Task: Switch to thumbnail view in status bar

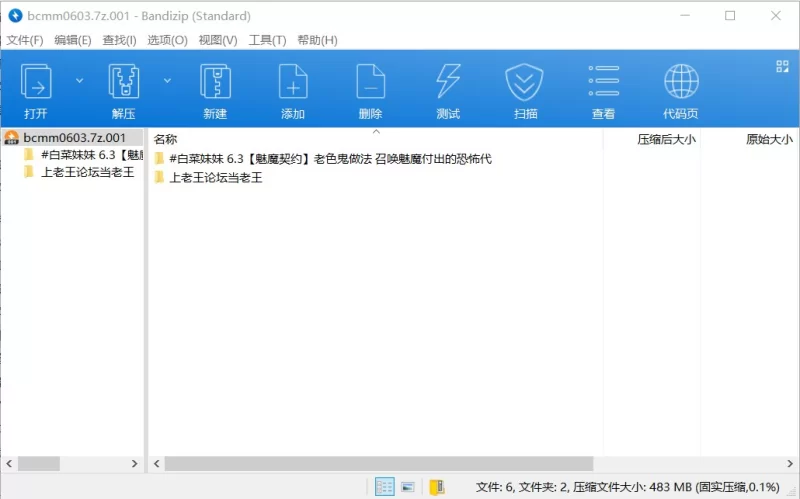Action: click(408, 487)
